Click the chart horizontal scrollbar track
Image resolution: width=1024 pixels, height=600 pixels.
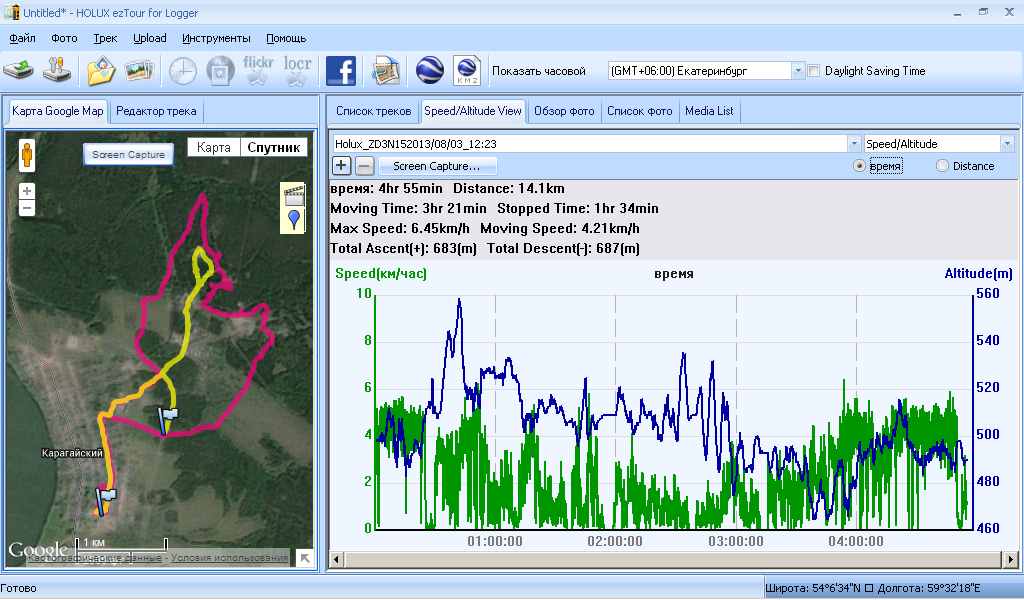click(x=673, y=559)
